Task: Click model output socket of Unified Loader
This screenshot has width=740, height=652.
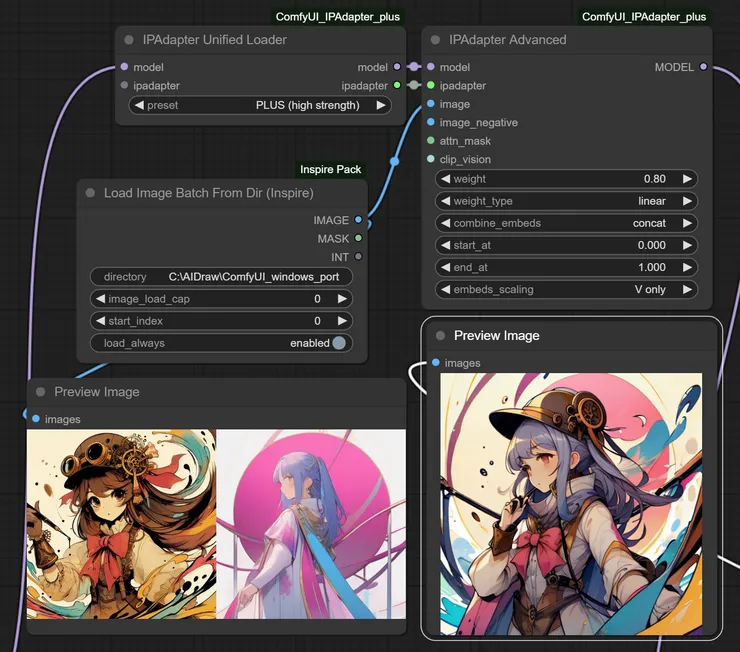Action: coord(397,67)
